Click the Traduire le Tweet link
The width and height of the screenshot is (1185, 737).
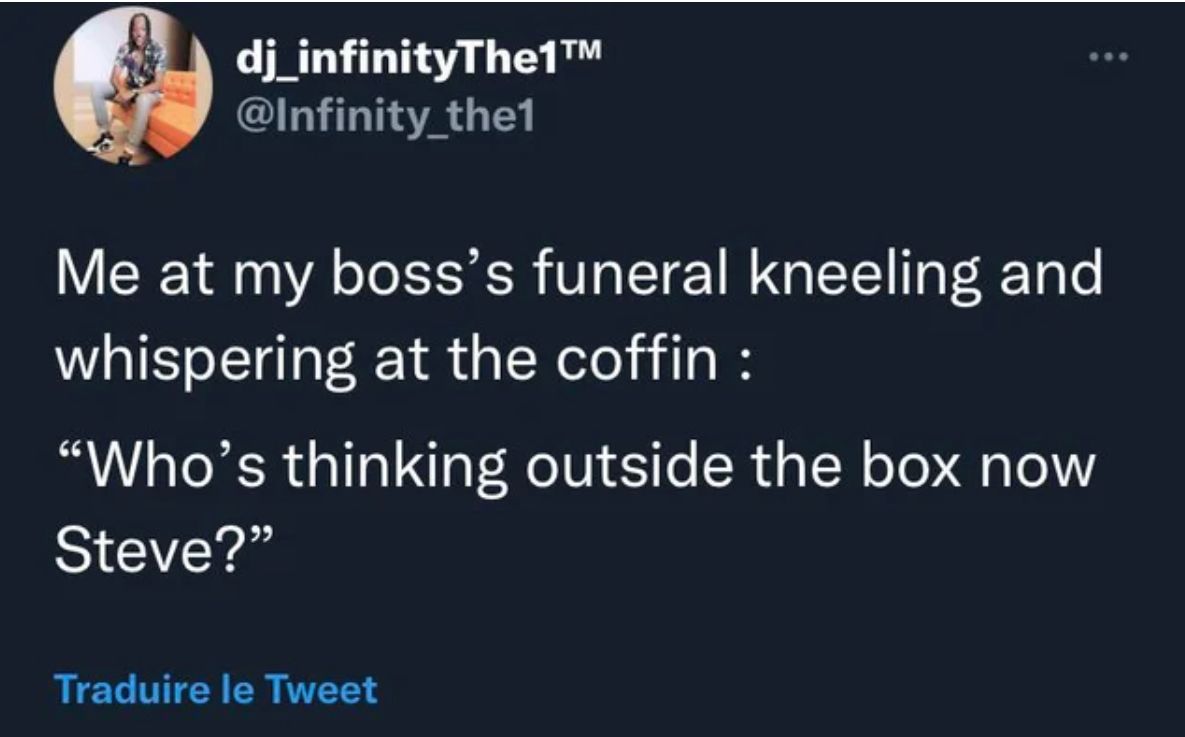(216, 690)
